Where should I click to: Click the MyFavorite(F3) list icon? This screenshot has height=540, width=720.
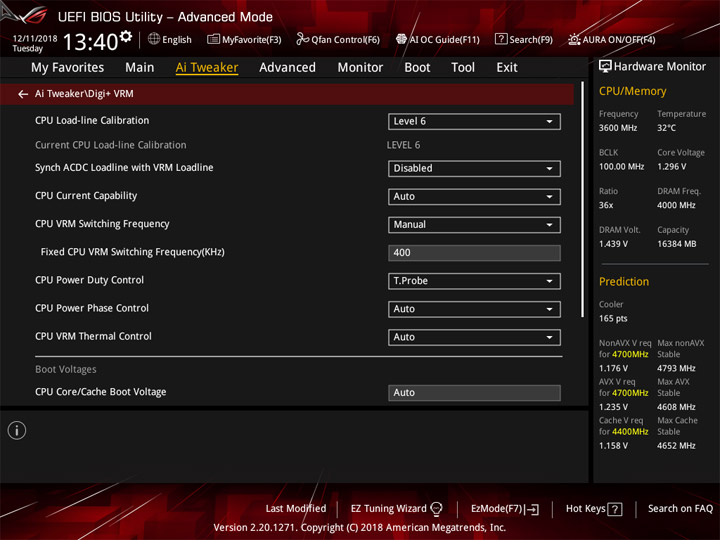click(213, 39)
